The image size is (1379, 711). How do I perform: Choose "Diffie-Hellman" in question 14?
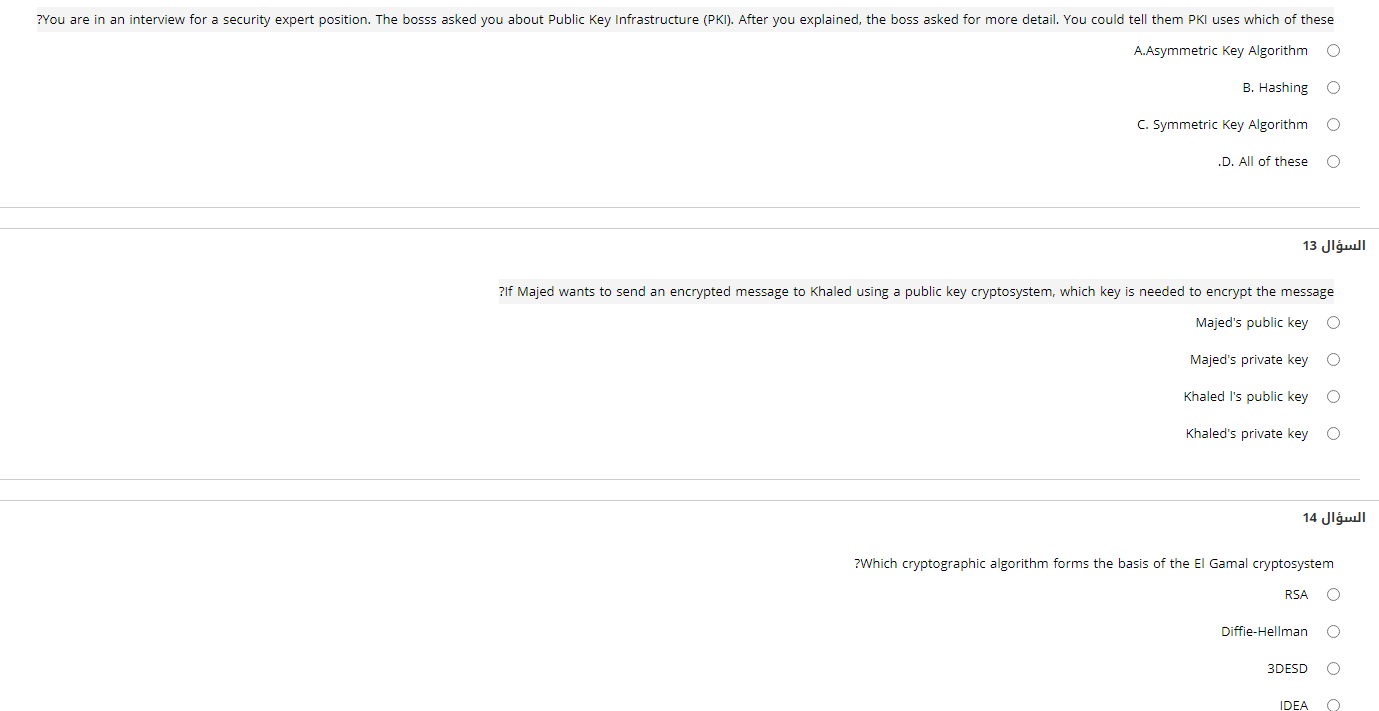1333,631
